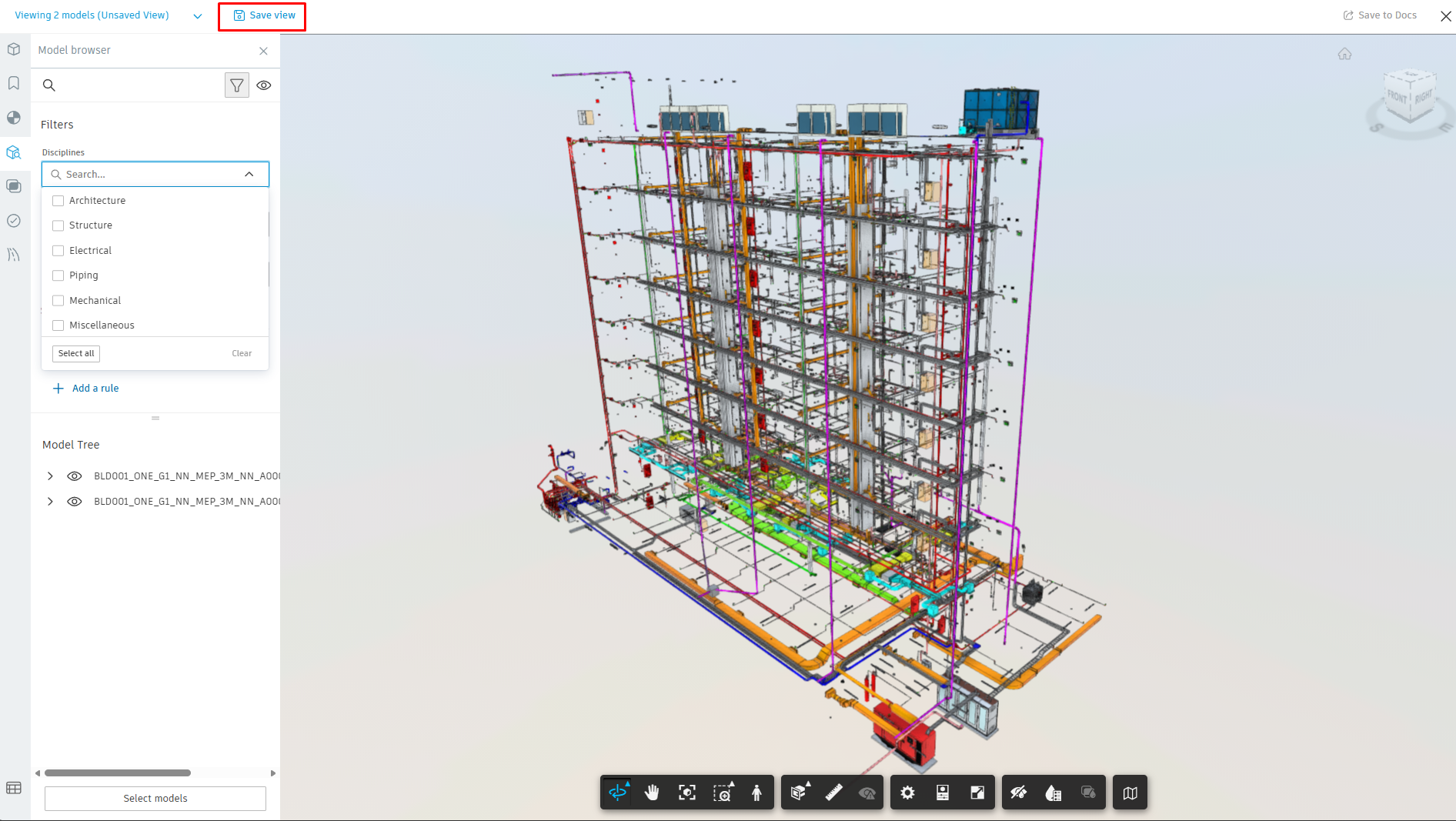Activate the Orbit tool
Viewport: 1456px width, 821px height.
[617, 793]
